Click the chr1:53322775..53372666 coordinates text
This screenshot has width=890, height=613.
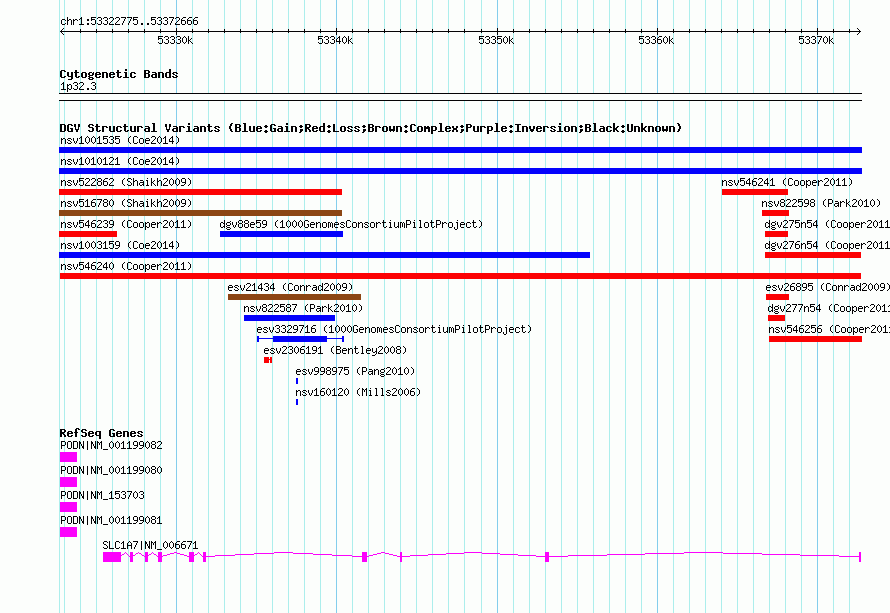pyautogui.click(x=129, y=21)
